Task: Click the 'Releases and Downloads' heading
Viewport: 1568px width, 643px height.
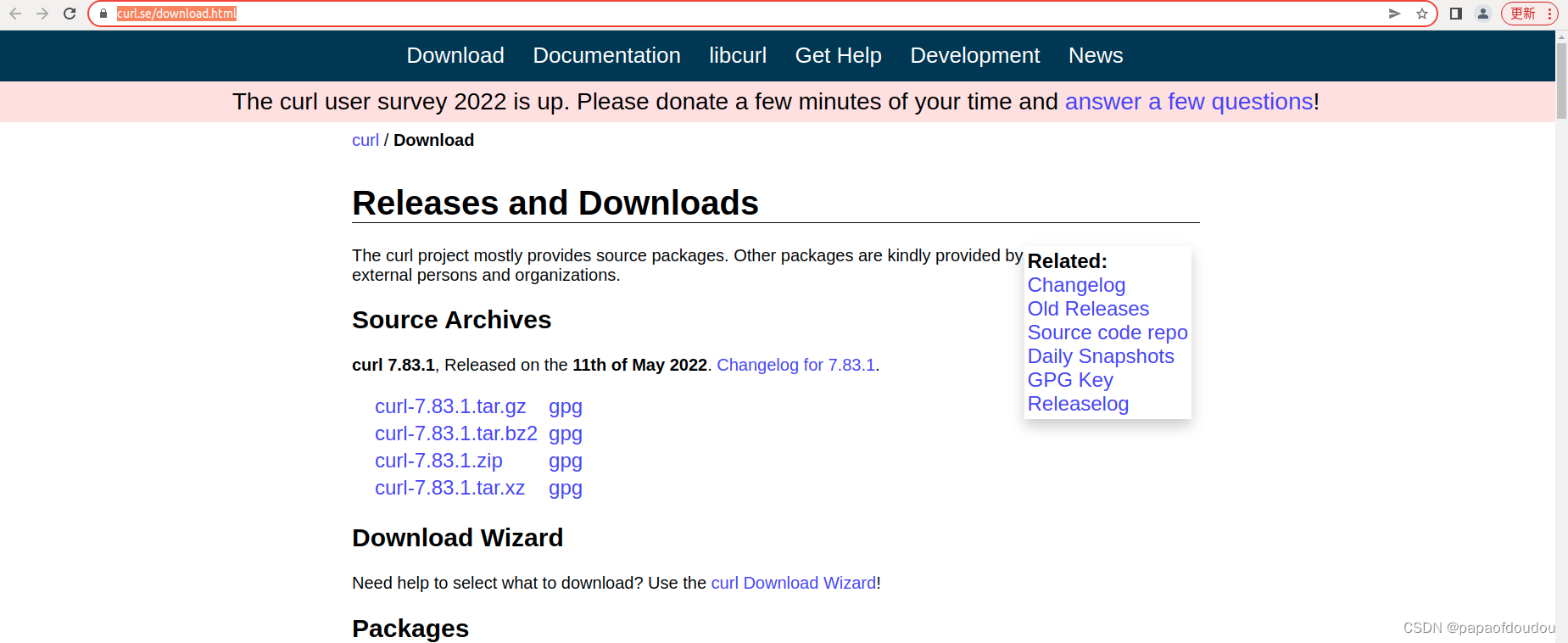Action: click(555, 203)
